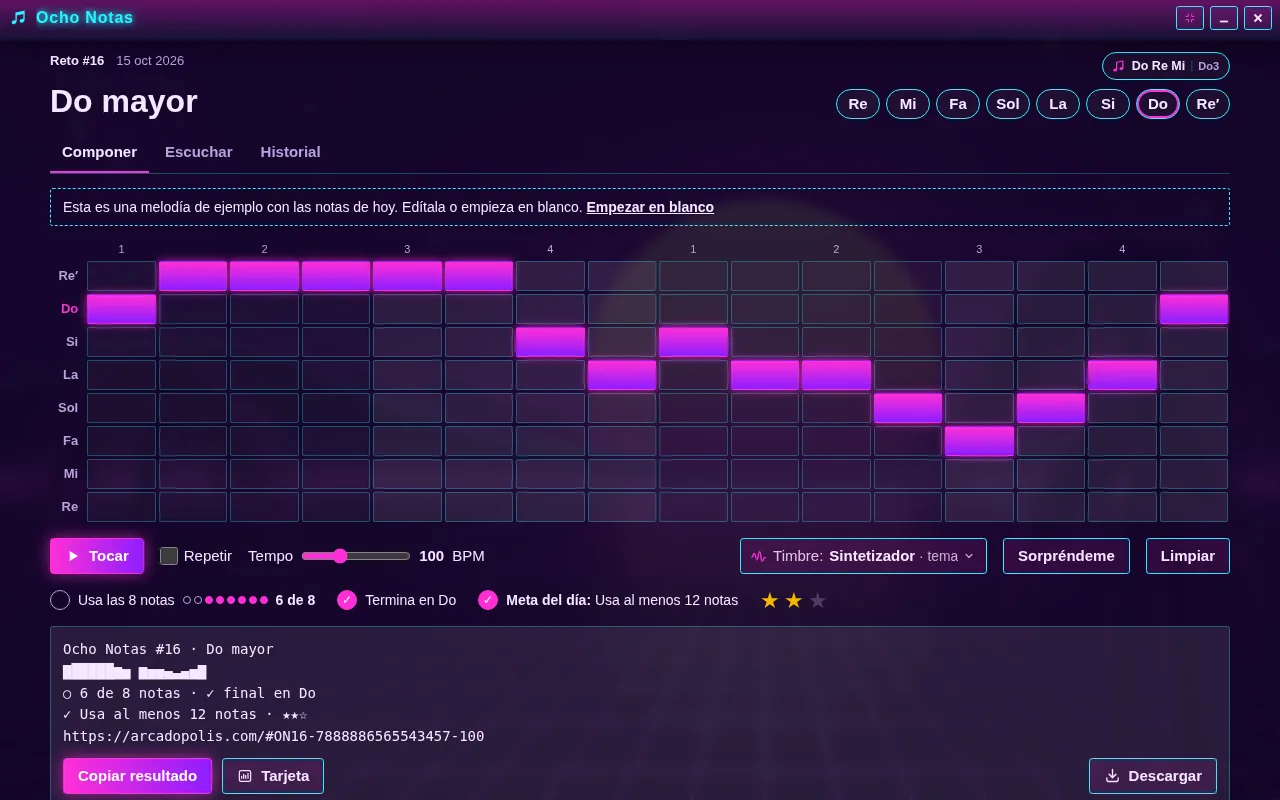Click the Mi note pill at the top
1280x800 pixels.
coord(908,104)
